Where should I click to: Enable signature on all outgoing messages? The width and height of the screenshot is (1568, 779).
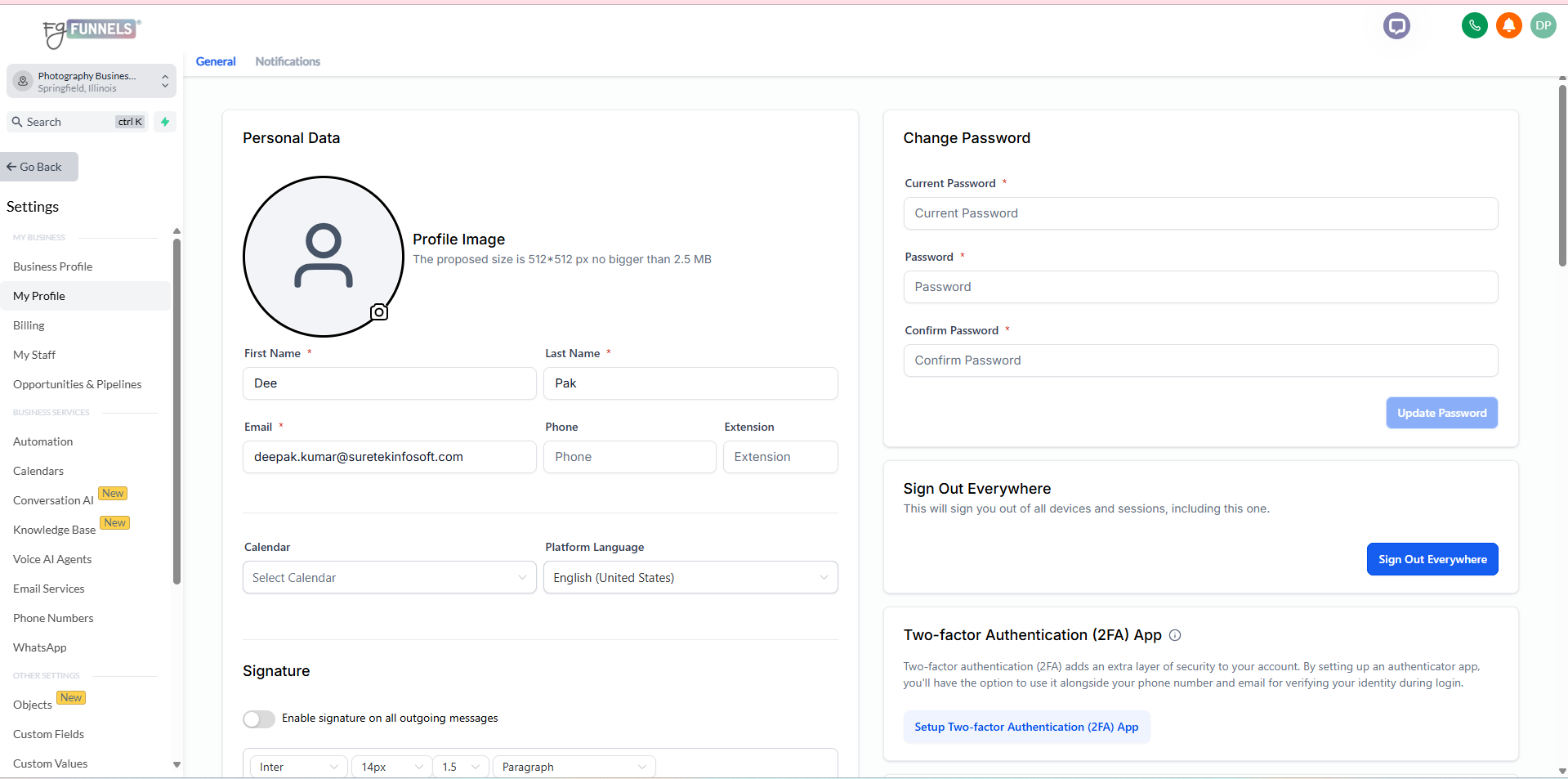click(x=259, y=719)
